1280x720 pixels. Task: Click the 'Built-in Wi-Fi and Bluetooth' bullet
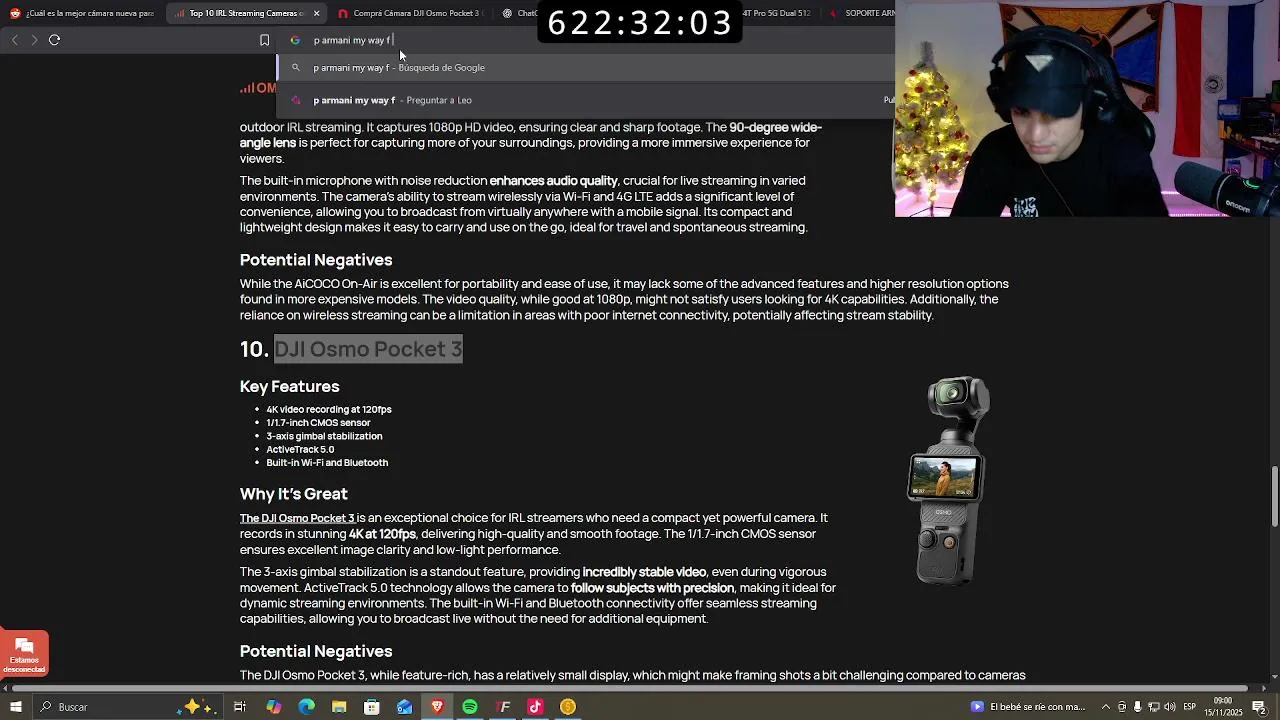(327, 463)
